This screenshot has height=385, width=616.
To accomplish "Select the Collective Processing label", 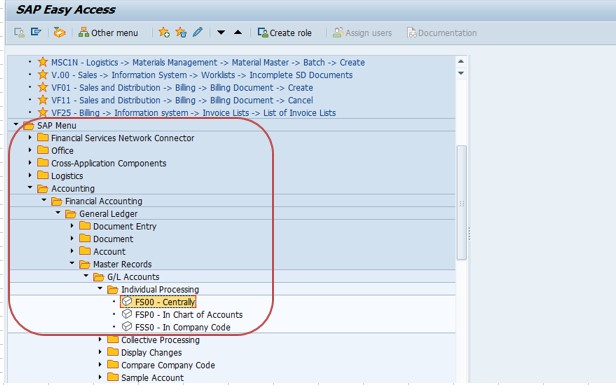I will (x=160, y=340).
